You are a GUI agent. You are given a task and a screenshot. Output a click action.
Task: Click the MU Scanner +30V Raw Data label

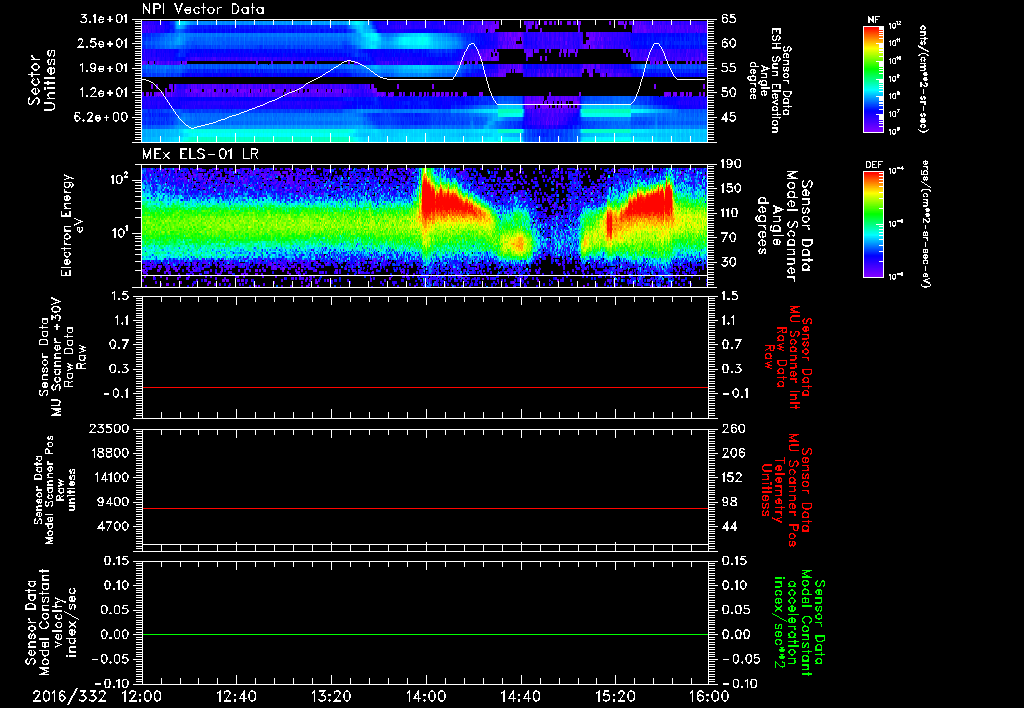62,357
